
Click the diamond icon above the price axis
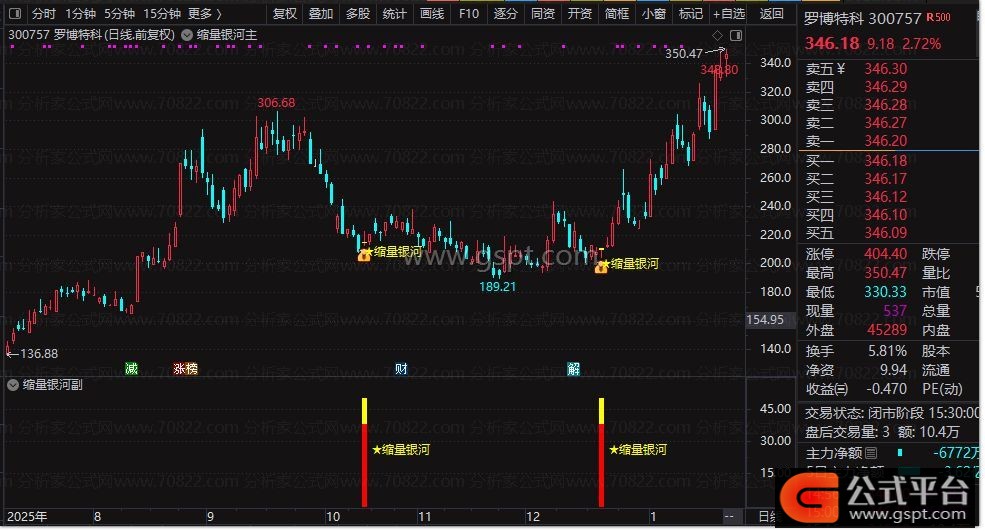[718, 35]
